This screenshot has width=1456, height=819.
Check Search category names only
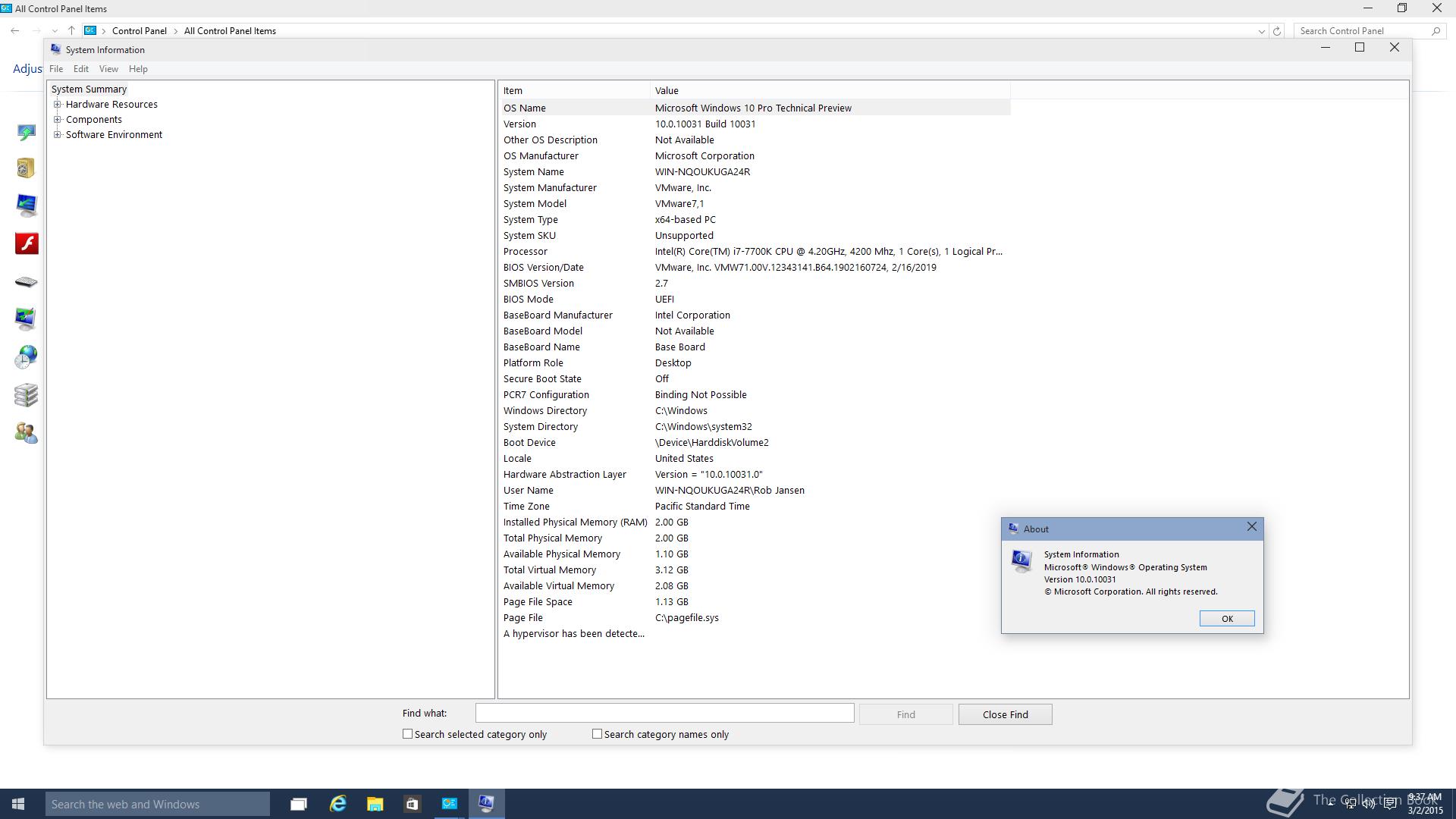point(597,734)
